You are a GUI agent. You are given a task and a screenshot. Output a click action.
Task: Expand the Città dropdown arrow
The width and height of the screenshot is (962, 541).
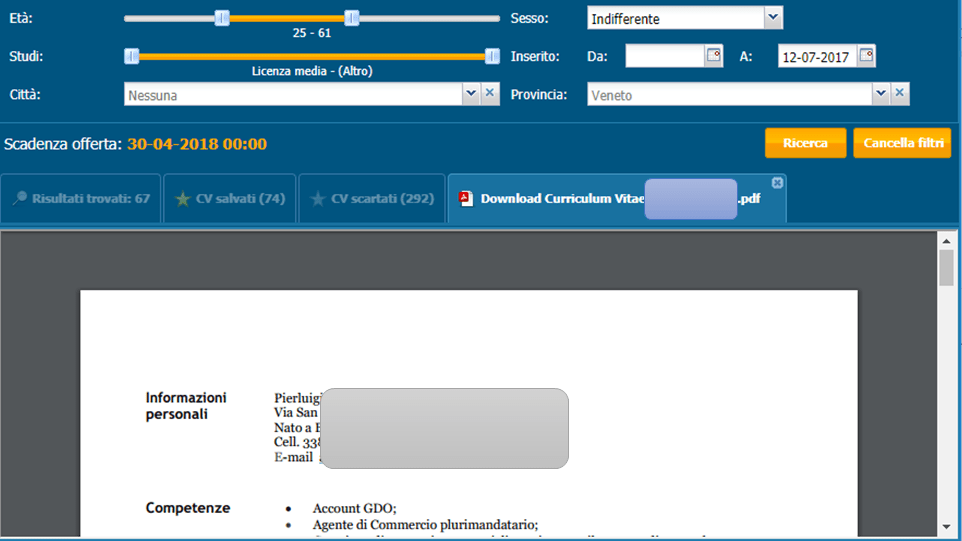pyautogui.click(x=471, y=93)
